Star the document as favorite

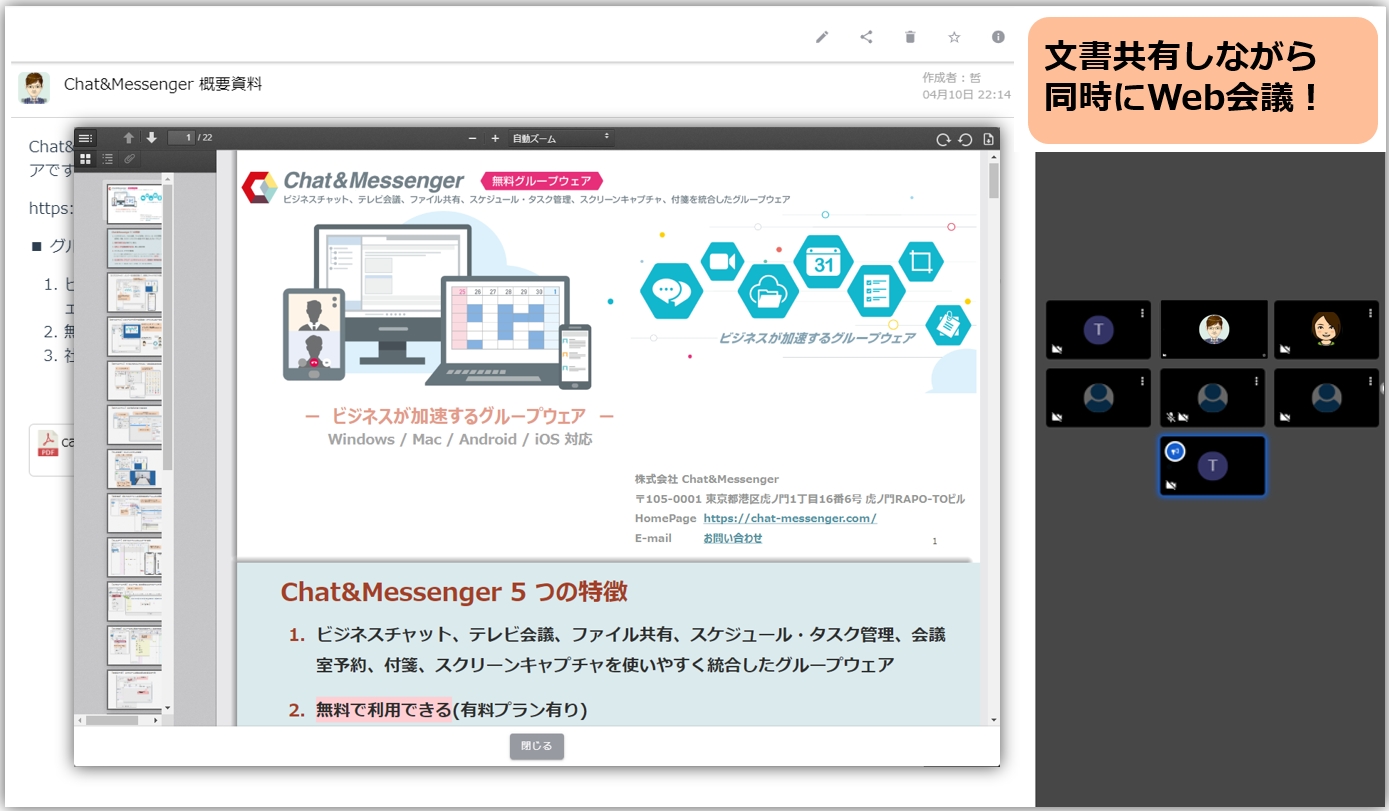[x=954, y=37]
